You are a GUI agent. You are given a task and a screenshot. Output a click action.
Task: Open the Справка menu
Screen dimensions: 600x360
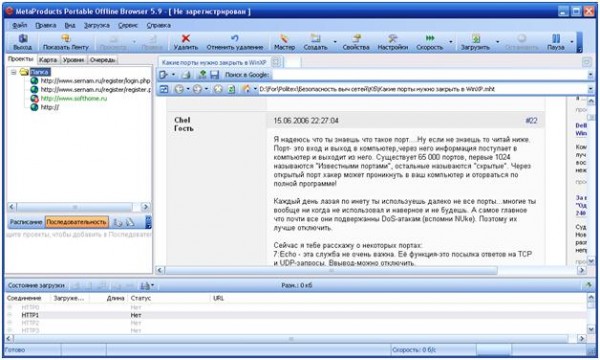pos(158,25)
